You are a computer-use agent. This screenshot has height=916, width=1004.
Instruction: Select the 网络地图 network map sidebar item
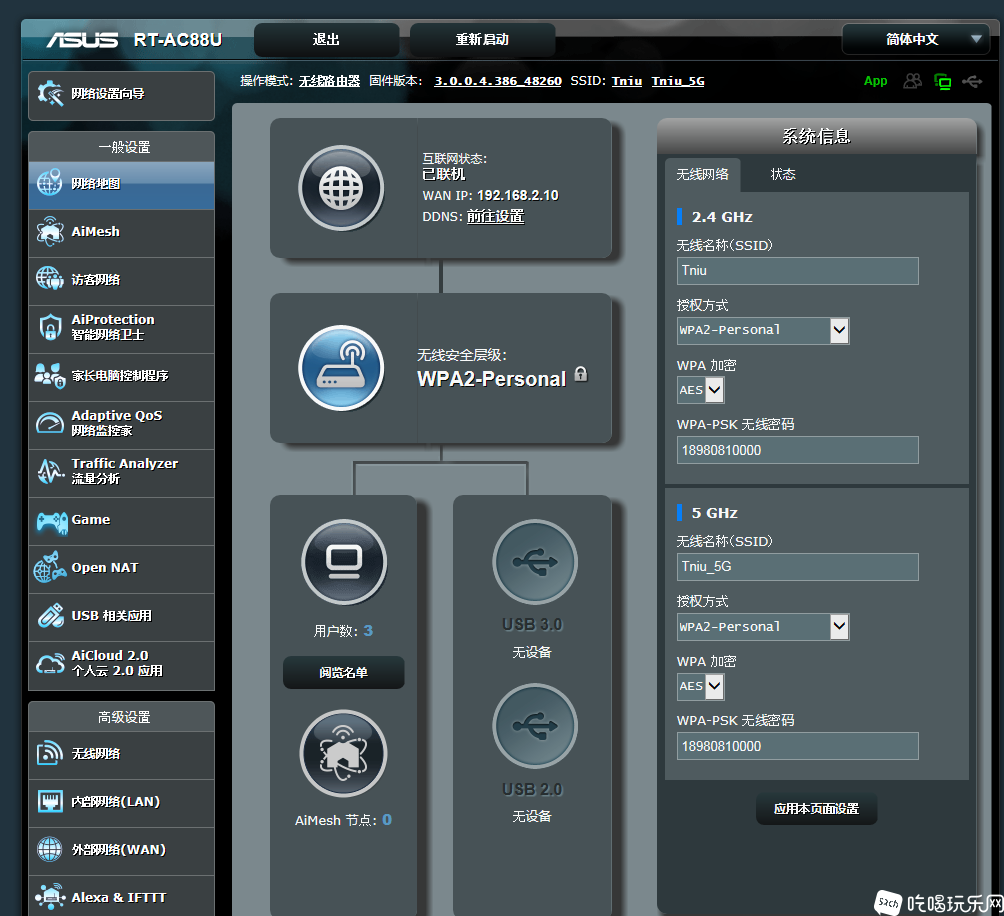point(121,185)
